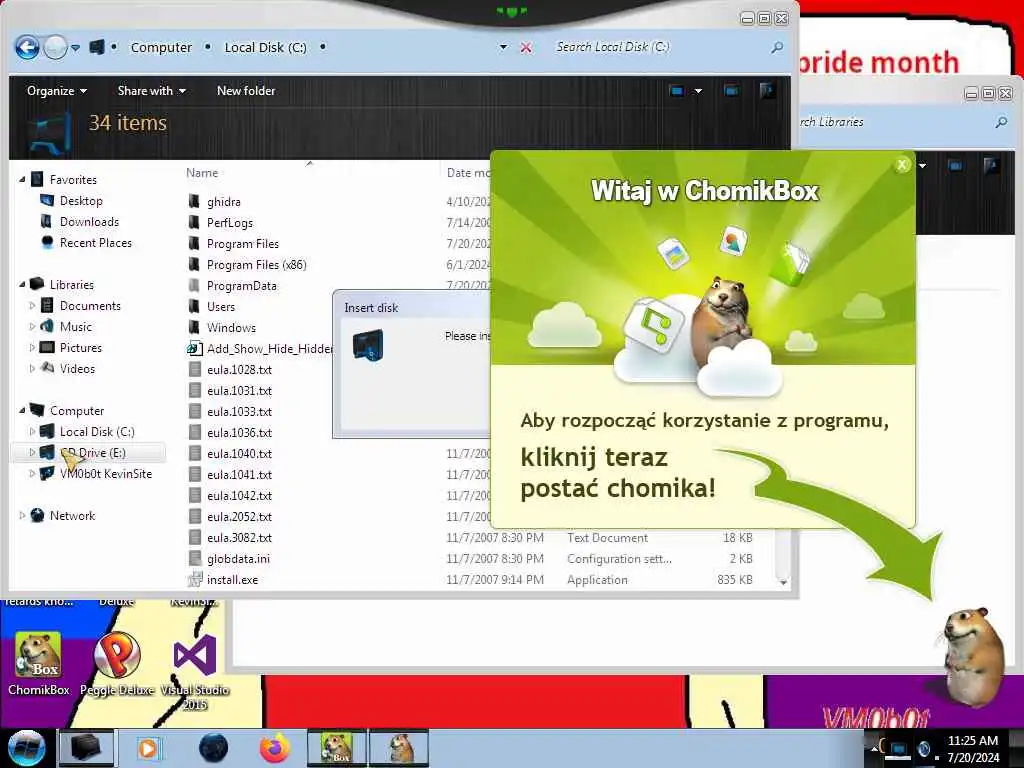
Task: Select the globdata.ini file
Action: pos(238,558)
